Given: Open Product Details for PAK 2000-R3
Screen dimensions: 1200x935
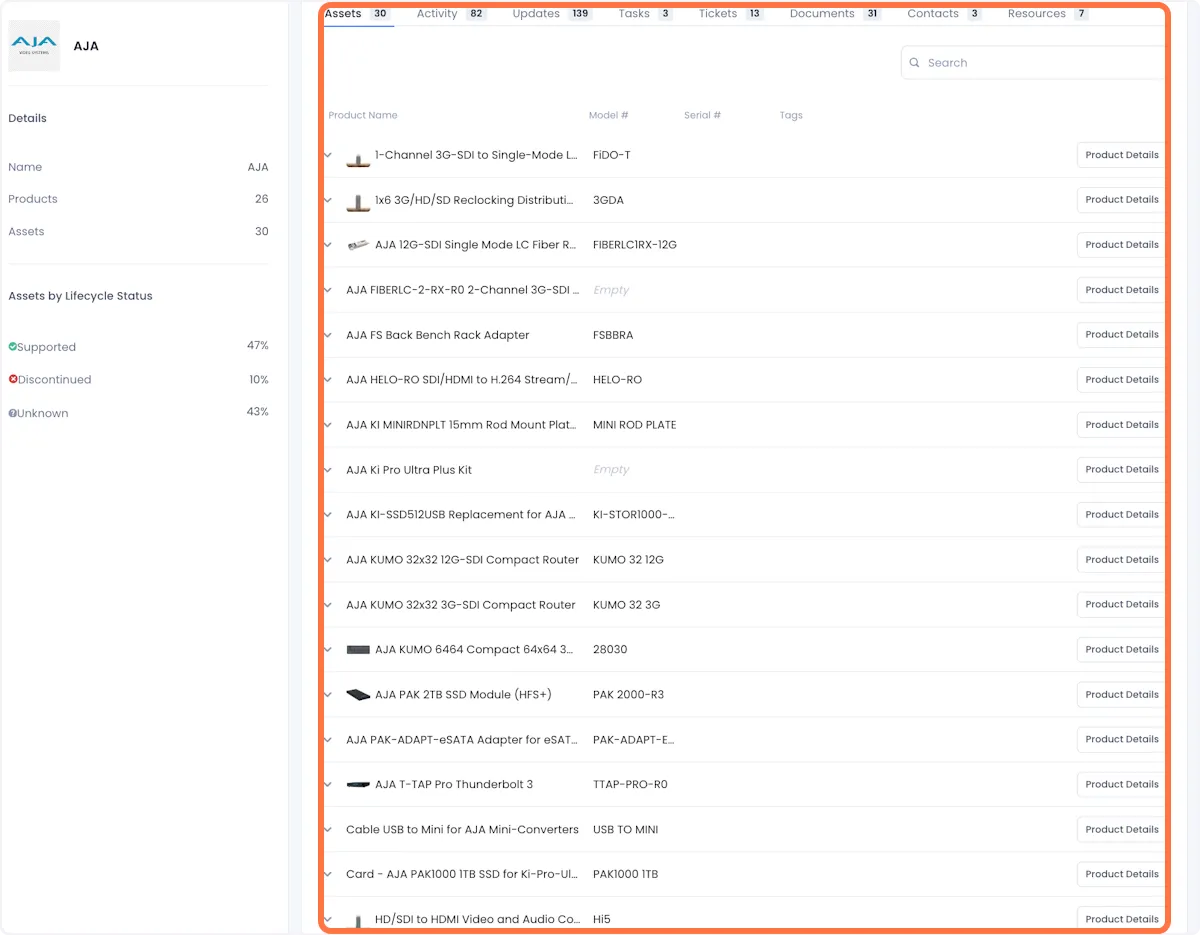Looking at the screenshot, I should [1122, 694].
